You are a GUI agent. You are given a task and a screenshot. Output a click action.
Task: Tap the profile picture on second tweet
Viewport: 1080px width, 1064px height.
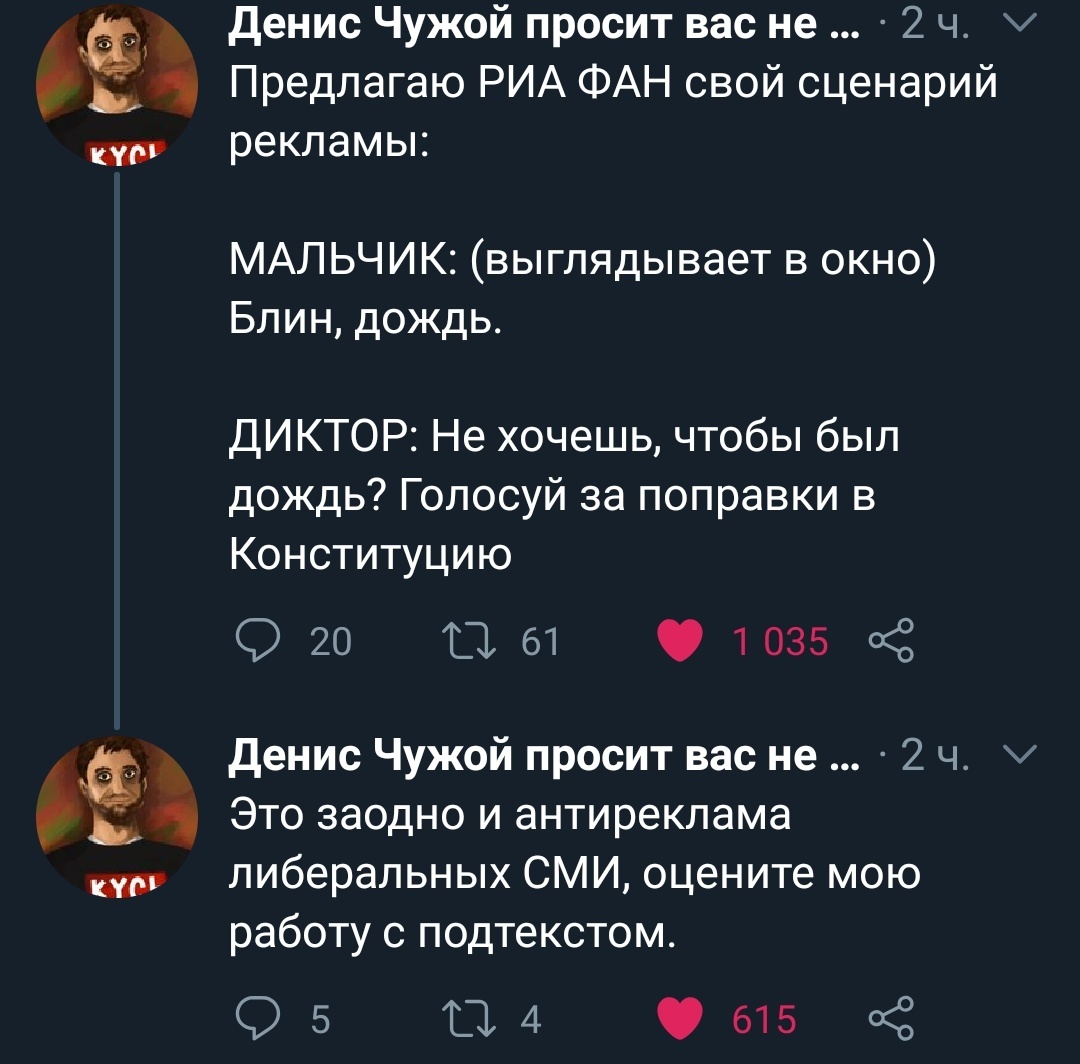117,815
